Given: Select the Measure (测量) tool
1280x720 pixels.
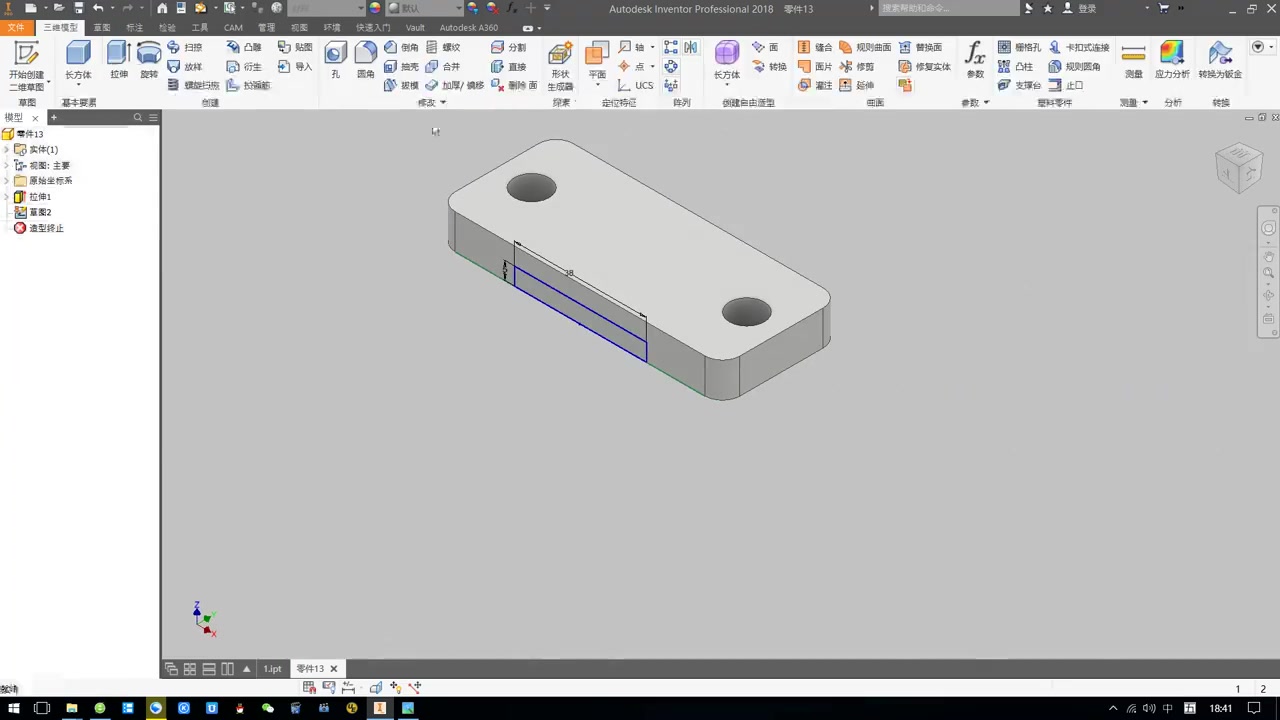Looking at the screenshot, I should pos(1134,54).
